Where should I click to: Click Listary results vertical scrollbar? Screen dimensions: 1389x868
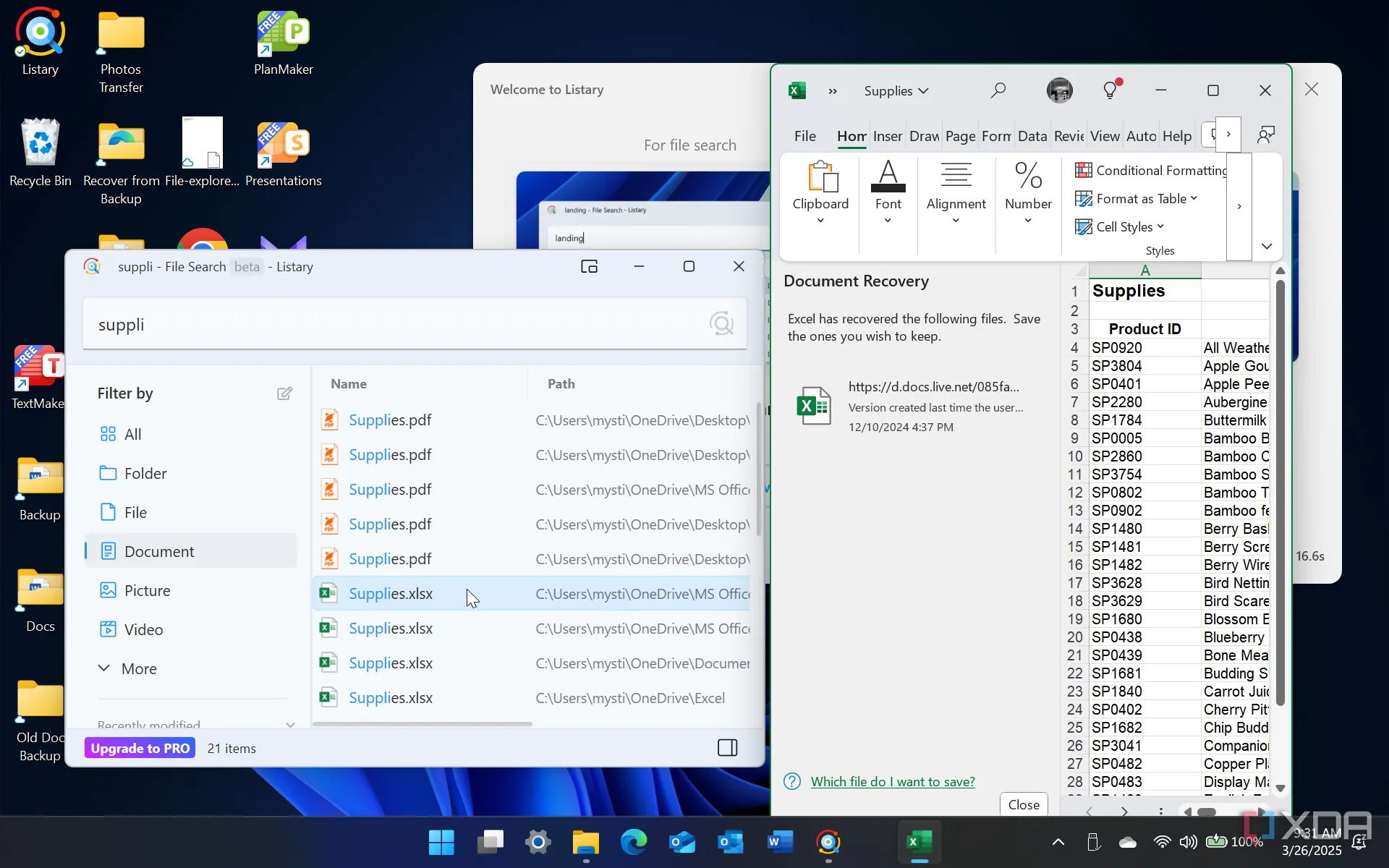(x=758, y=469)
